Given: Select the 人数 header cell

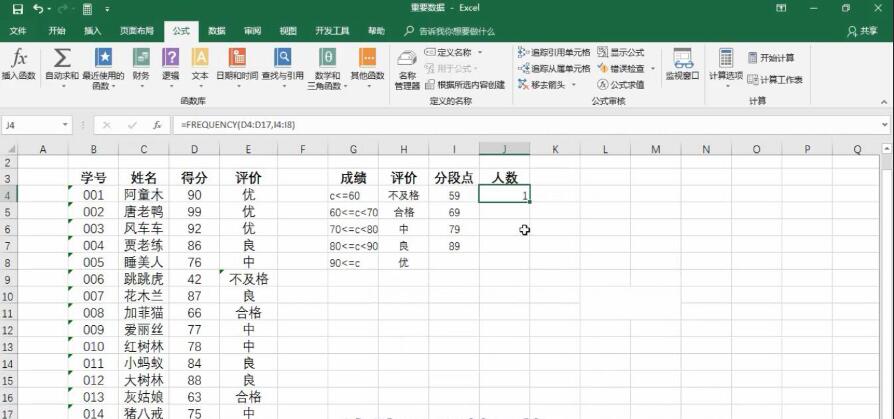Looking at the screenshot, I should [505, 178].
